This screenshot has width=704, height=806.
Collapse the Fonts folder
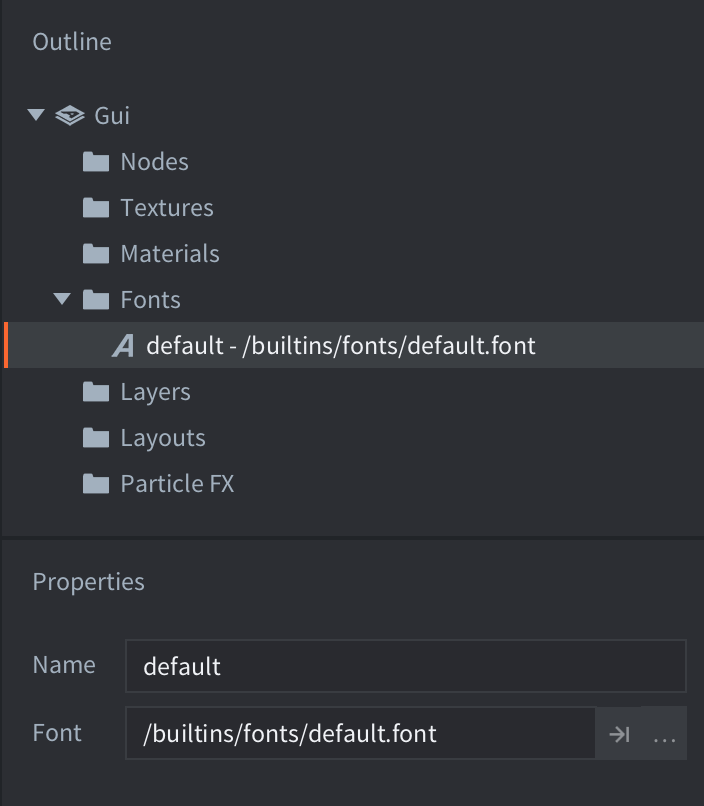[x=63, y=299]
